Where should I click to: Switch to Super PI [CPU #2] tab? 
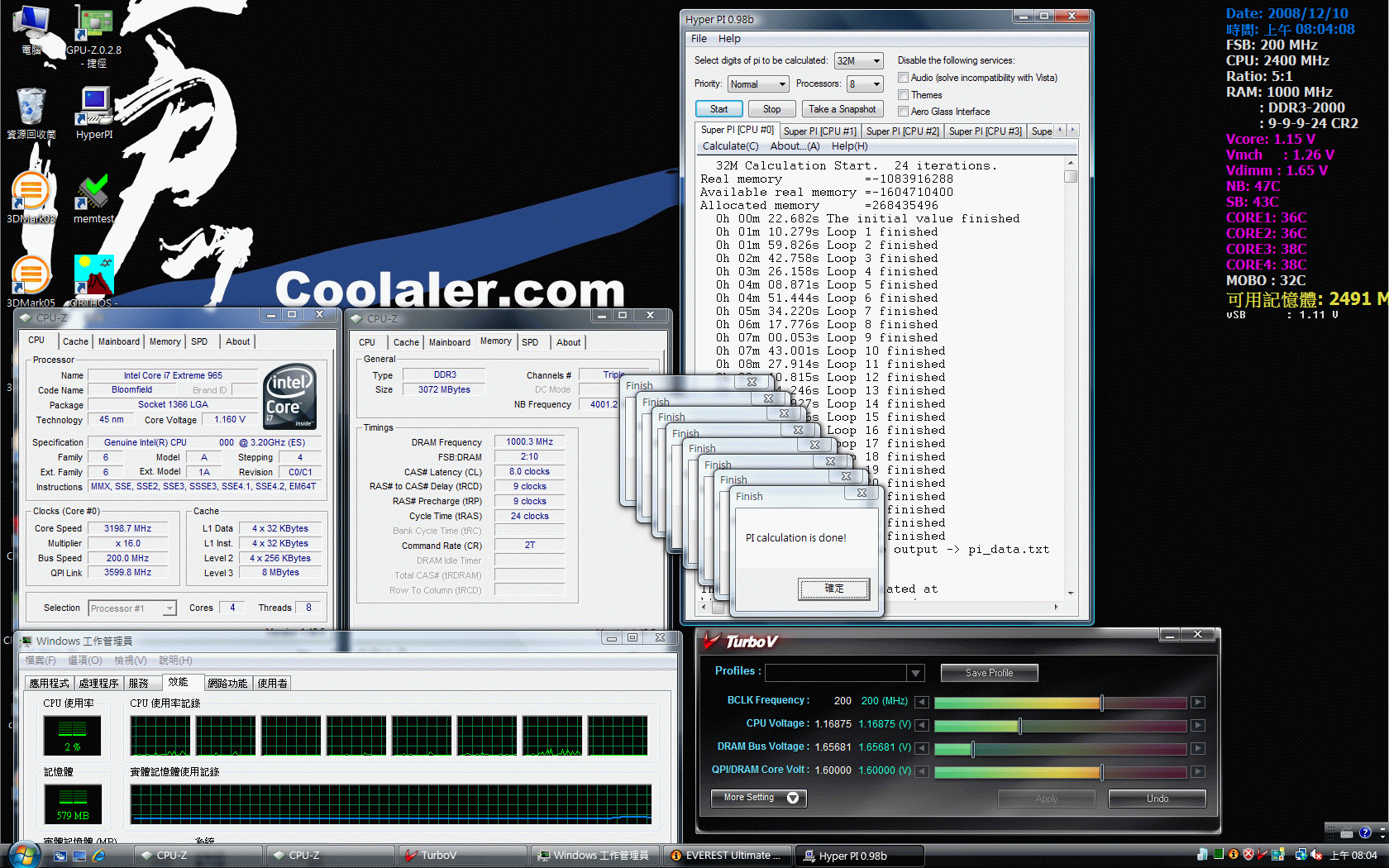[x=902, y=131]
